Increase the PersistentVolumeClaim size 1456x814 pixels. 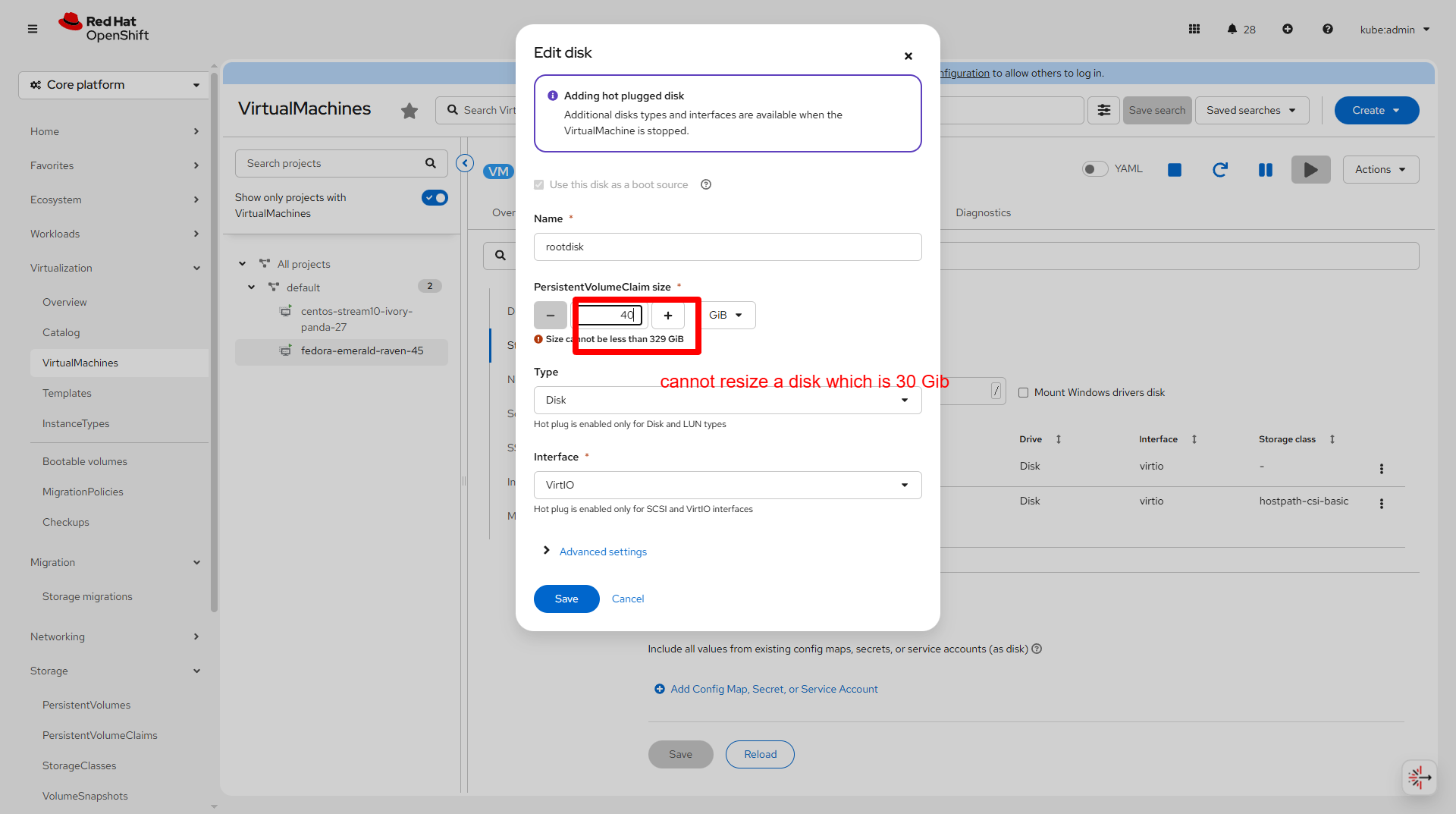pos(668,316)
